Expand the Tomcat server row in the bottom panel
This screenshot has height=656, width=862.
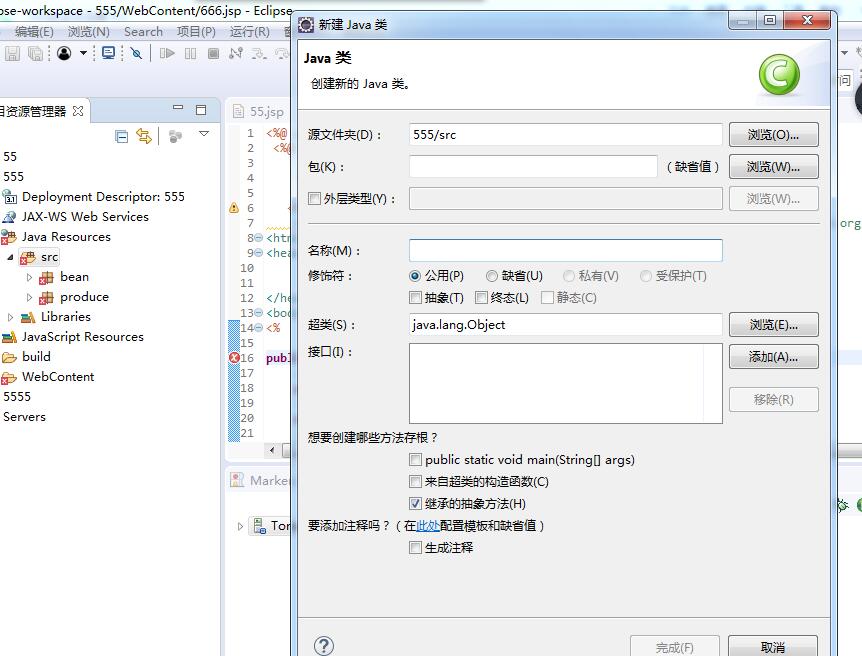pyautogui.click(x=240, y=526)
